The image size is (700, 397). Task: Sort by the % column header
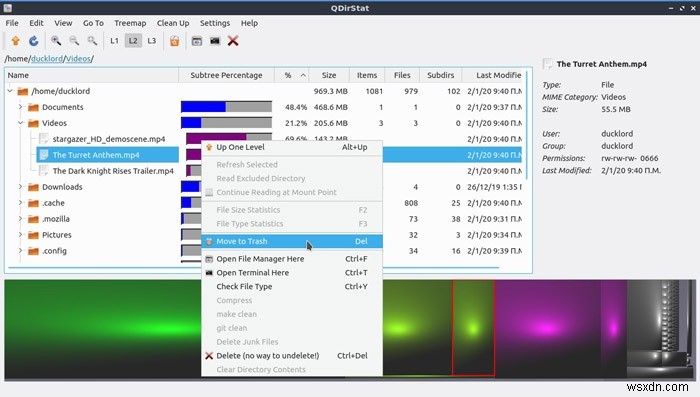click(x=292, y=75)
